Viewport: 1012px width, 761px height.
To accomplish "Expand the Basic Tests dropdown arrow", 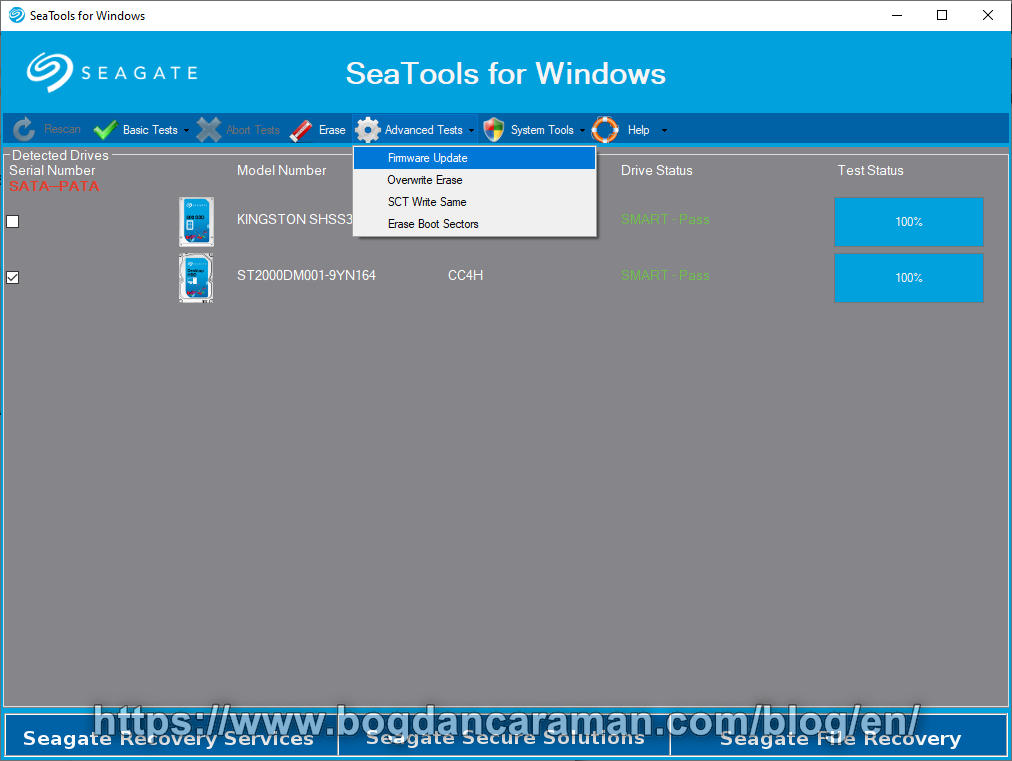I will [187, 130].
